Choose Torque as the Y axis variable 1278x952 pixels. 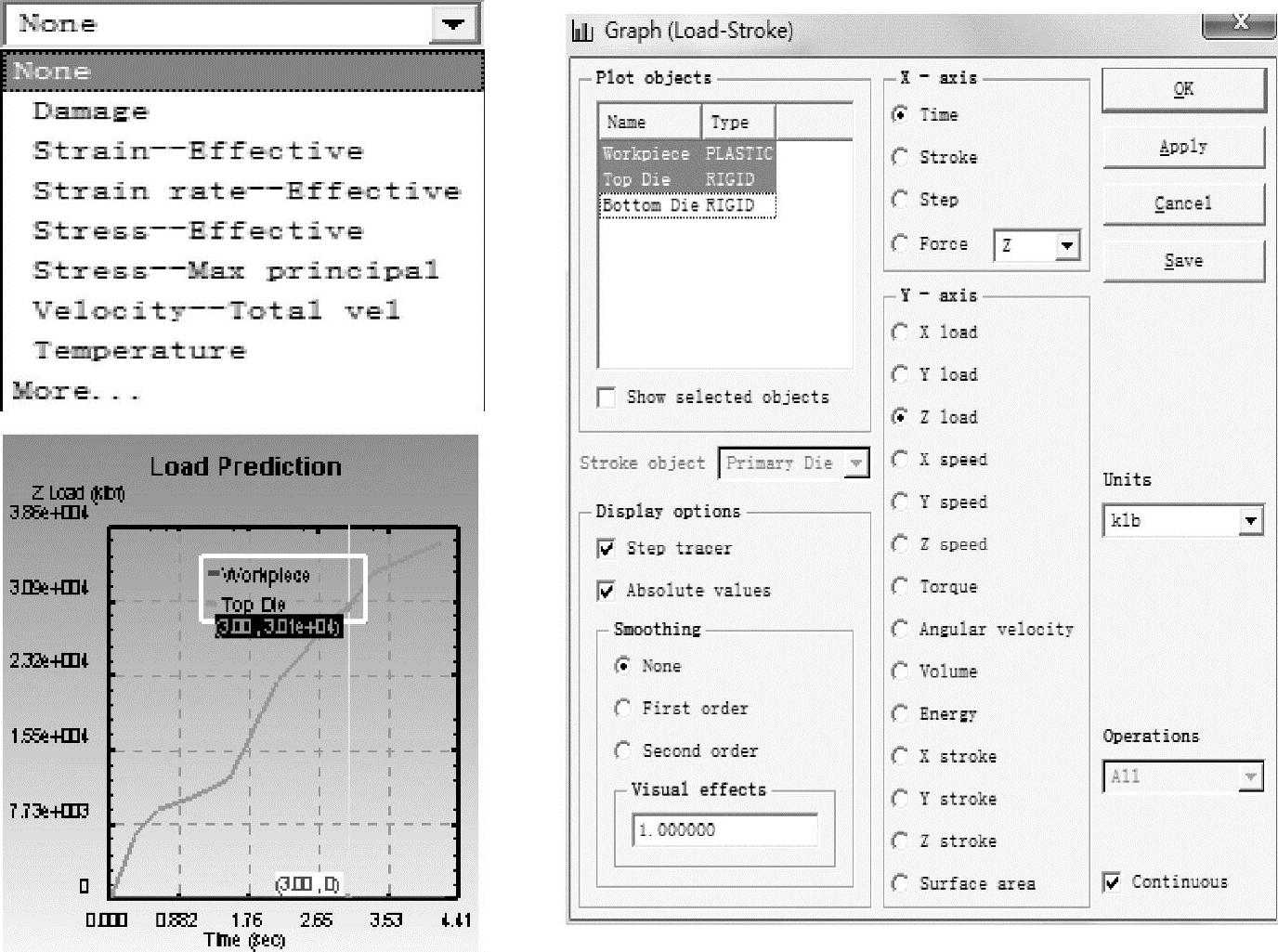pyautogui.click(x=900, y=587)
